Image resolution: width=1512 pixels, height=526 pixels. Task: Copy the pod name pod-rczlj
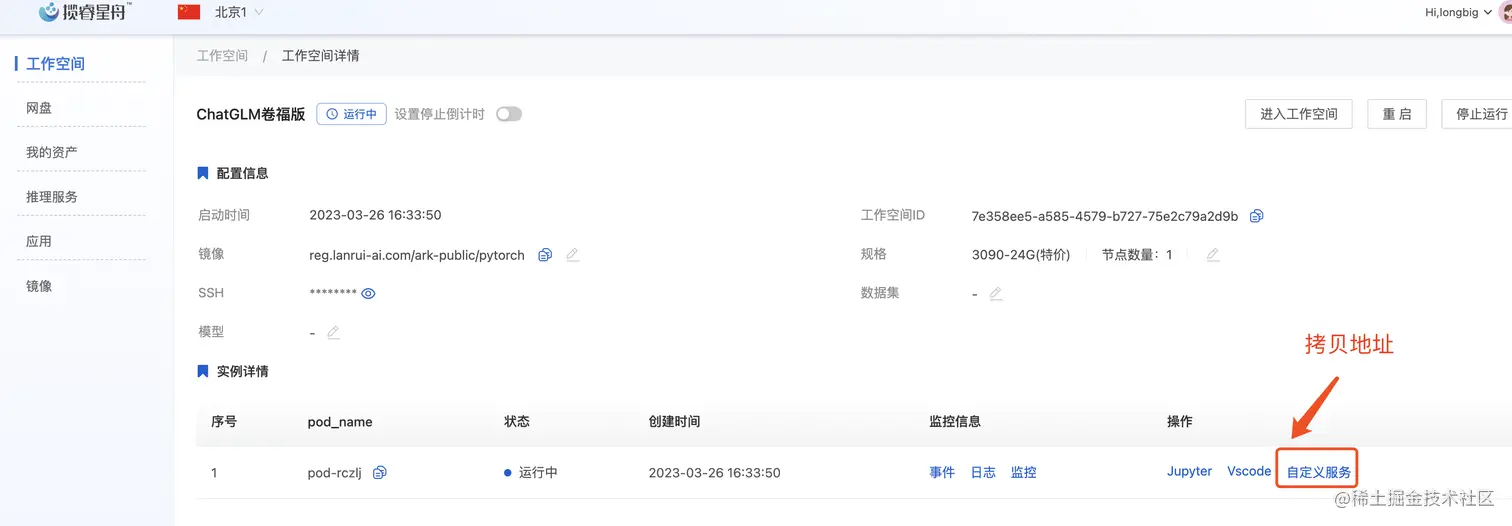pyautogui.click(x=379, y=472)
